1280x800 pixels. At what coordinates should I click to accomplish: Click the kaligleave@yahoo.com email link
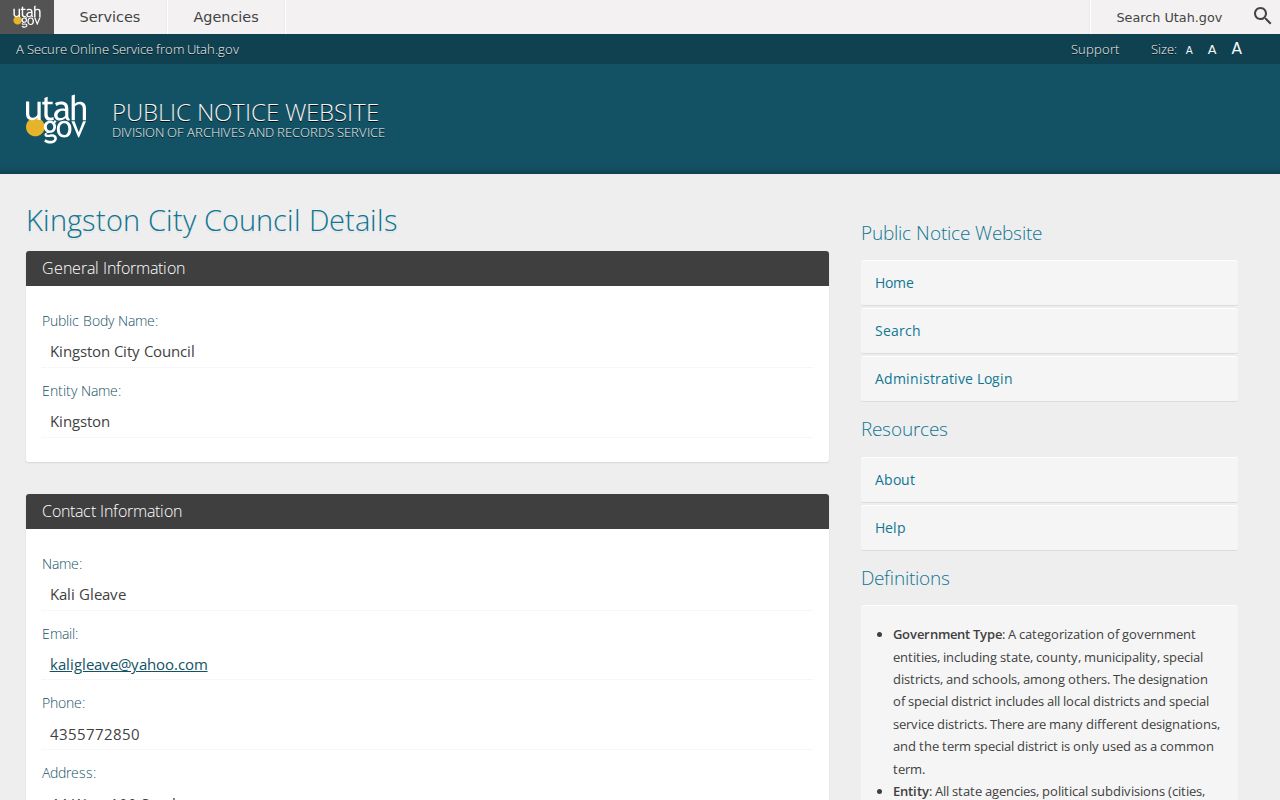click(x=129, y=664)
